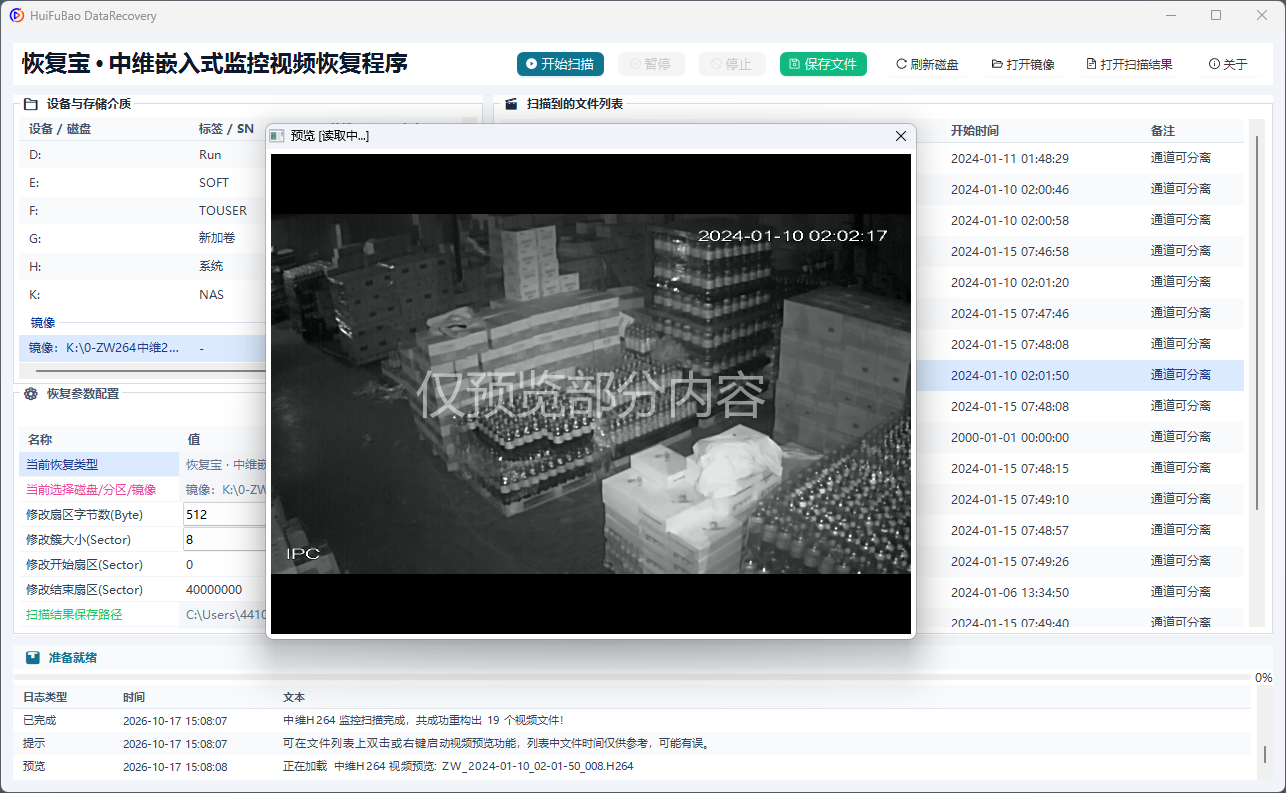Viewport: 1286px width, 793px height.
Task: Edit the 修改扇区字节数 field showing 512
Action: (225, 515)
